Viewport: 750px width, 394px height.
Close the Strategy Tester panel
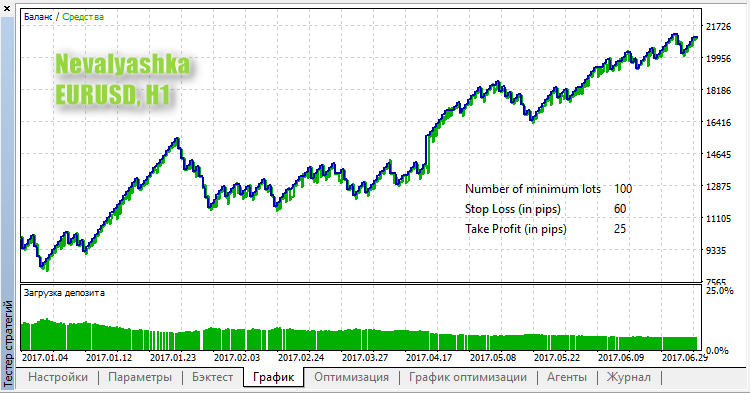click(7, 8)
